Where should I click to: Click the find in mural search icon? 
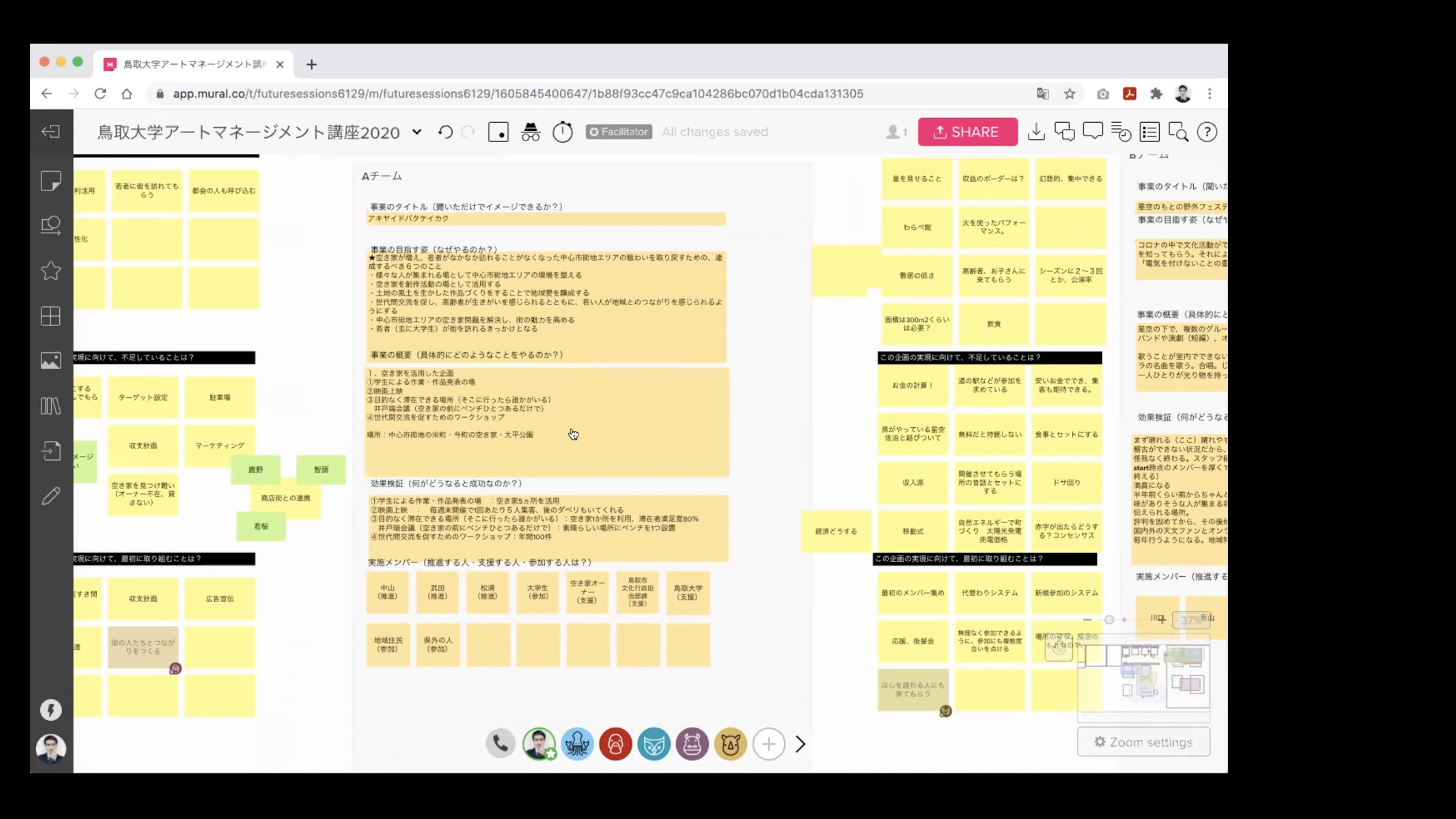(1178, 132)
